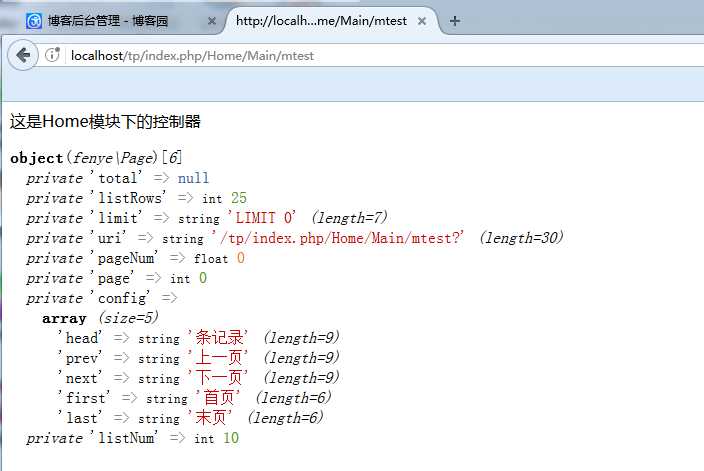The height and width of the screenshot is (471, 704).
Task: Click the 'last' key
Action: pos(80,418)
